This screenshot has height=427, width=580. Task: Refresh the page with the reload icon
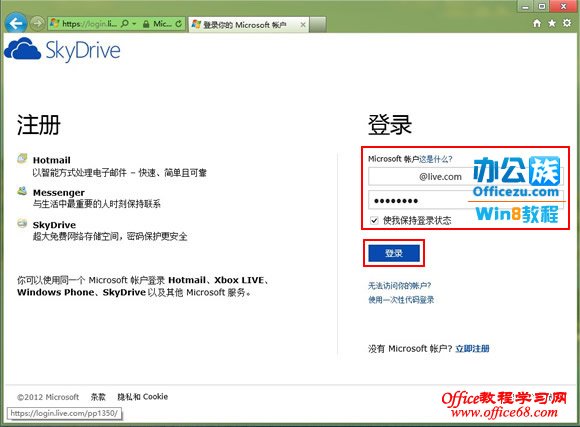point(179,24)
